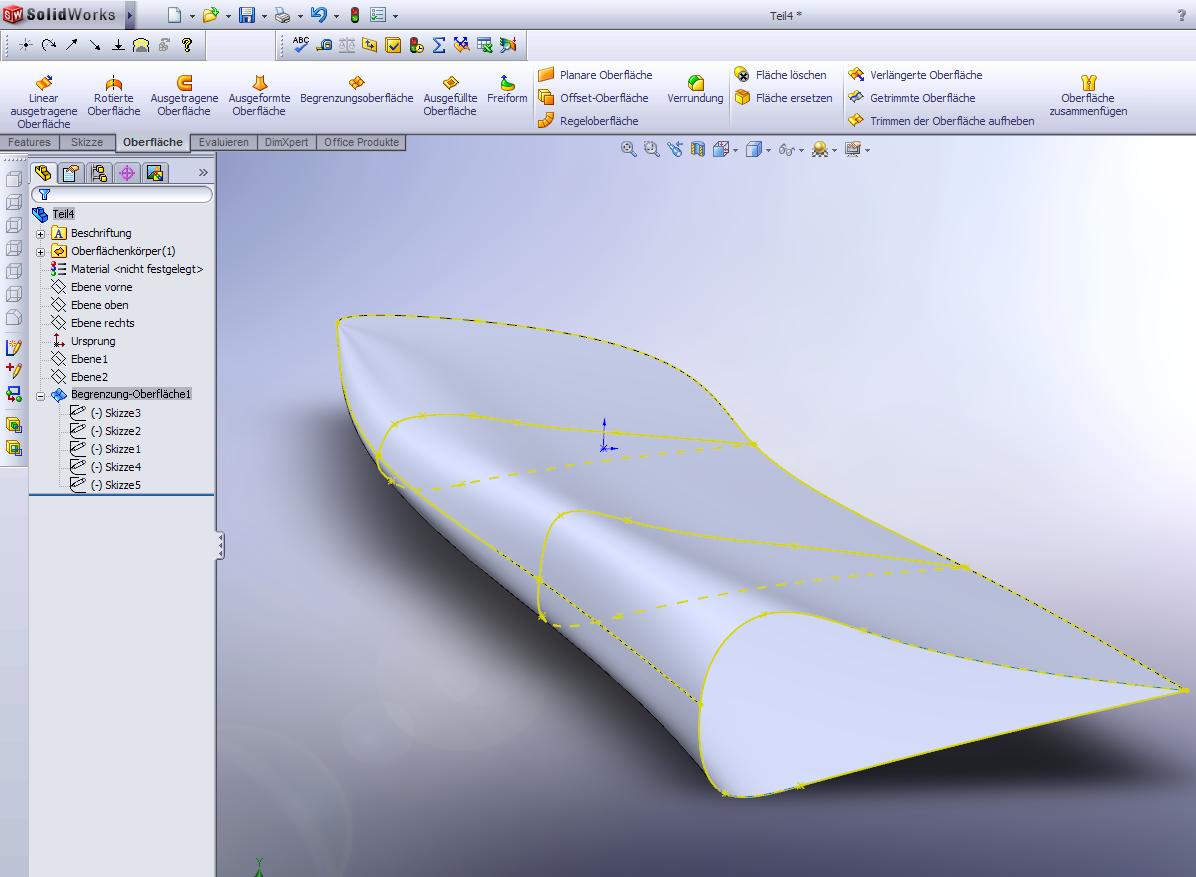The image size is (1196, 877).
Task: Click Fläche ersetzen command
Action: click(783, 98)
